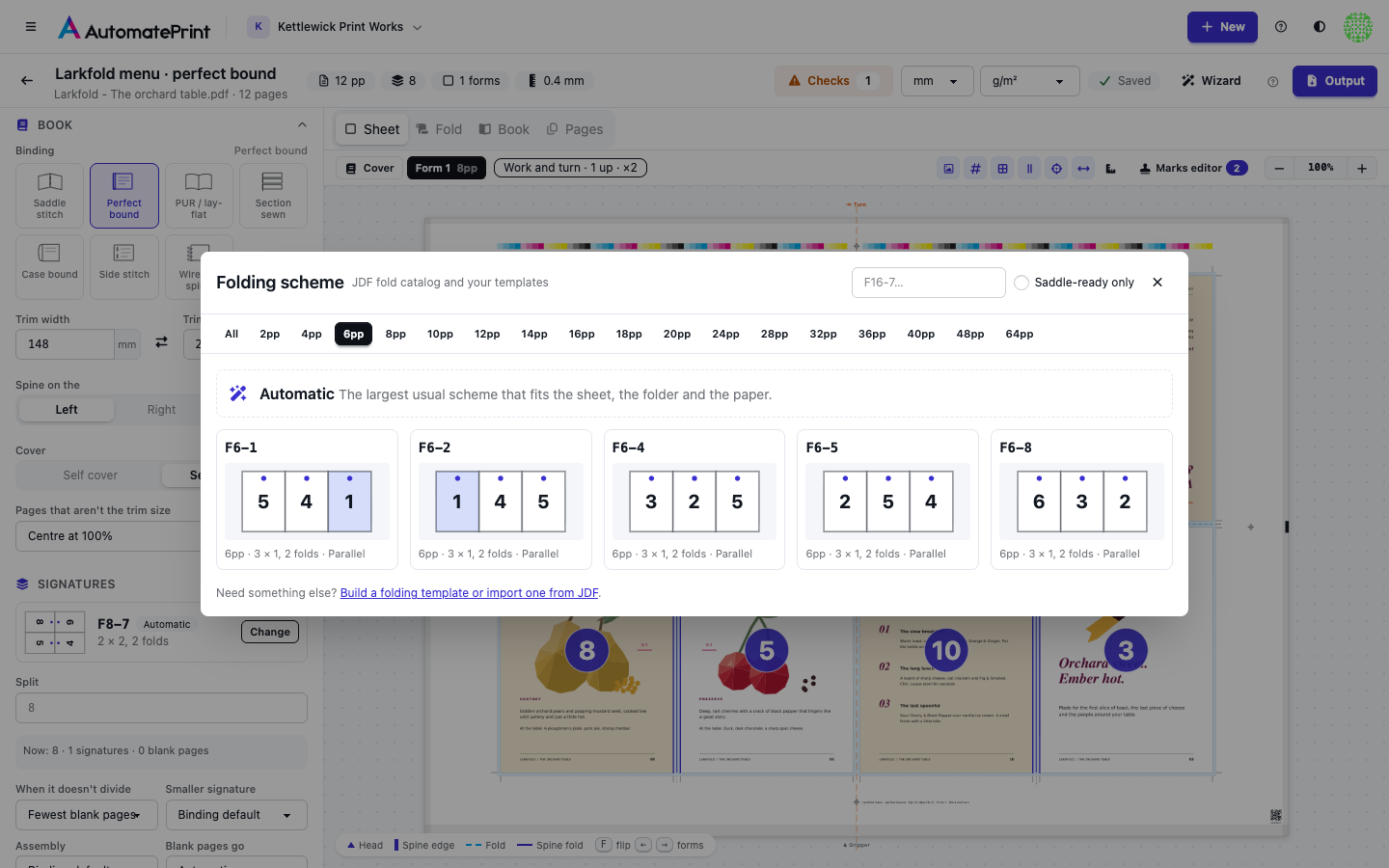The height and width of the screenshot is (868, 1389).
Task: Open the user avatar menu
Action: point(1358,27)
